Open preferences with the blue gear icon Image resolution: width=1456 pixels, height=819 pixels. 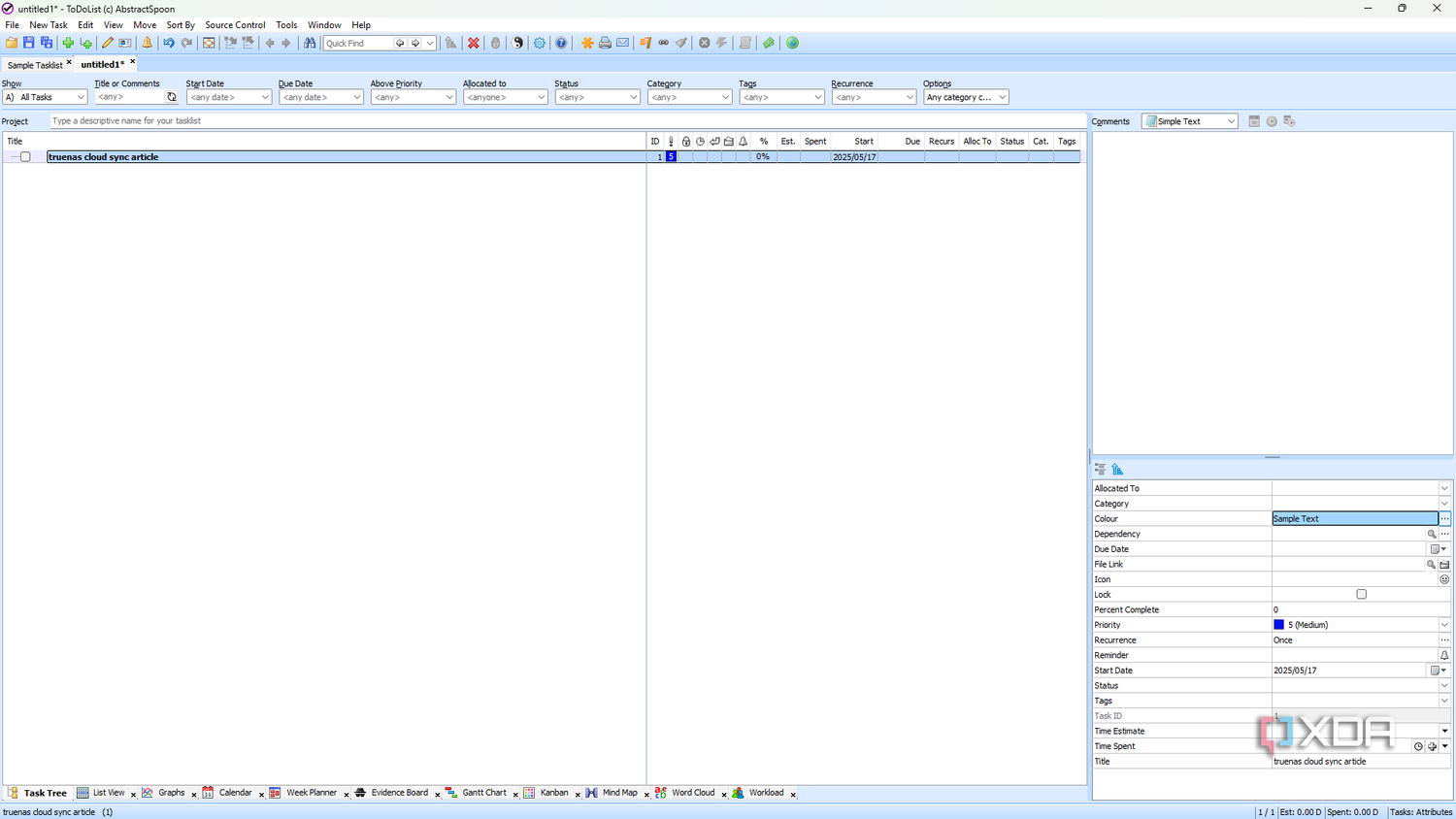tap(540, 43)
